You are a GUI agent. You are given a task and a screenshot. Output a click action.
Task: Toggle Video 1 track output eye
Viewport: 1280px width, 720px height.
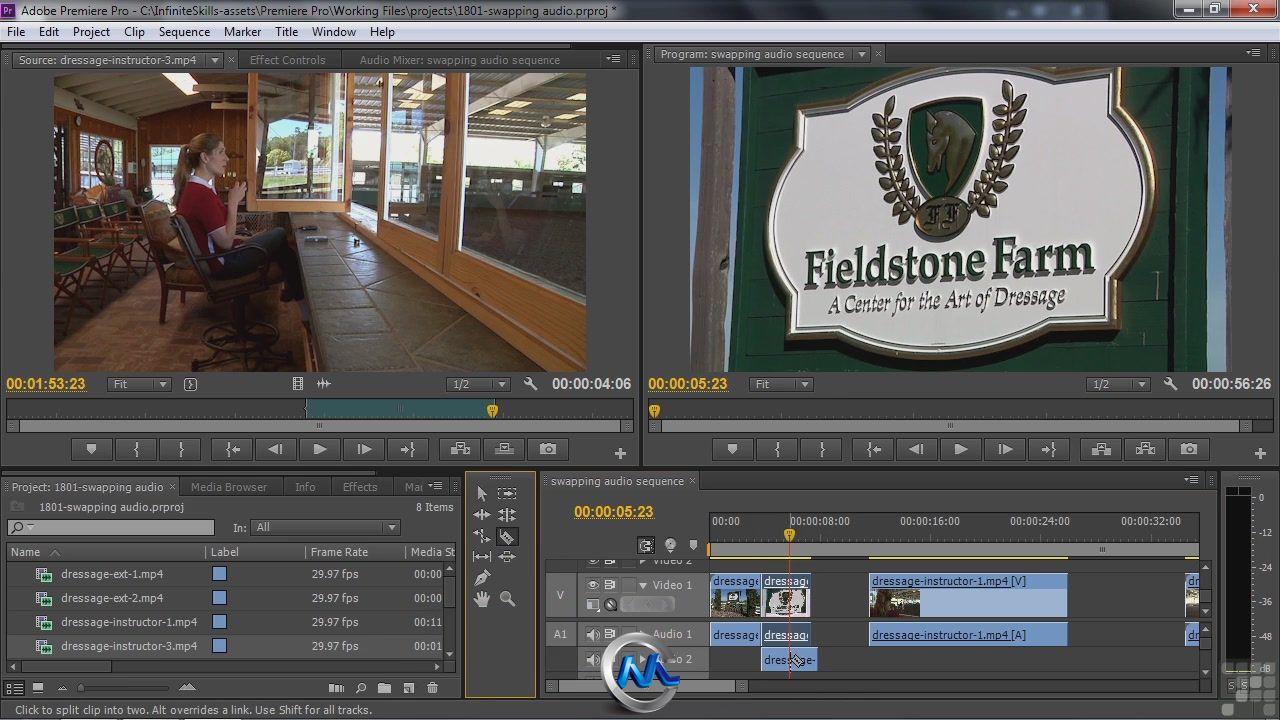point(593,585)
